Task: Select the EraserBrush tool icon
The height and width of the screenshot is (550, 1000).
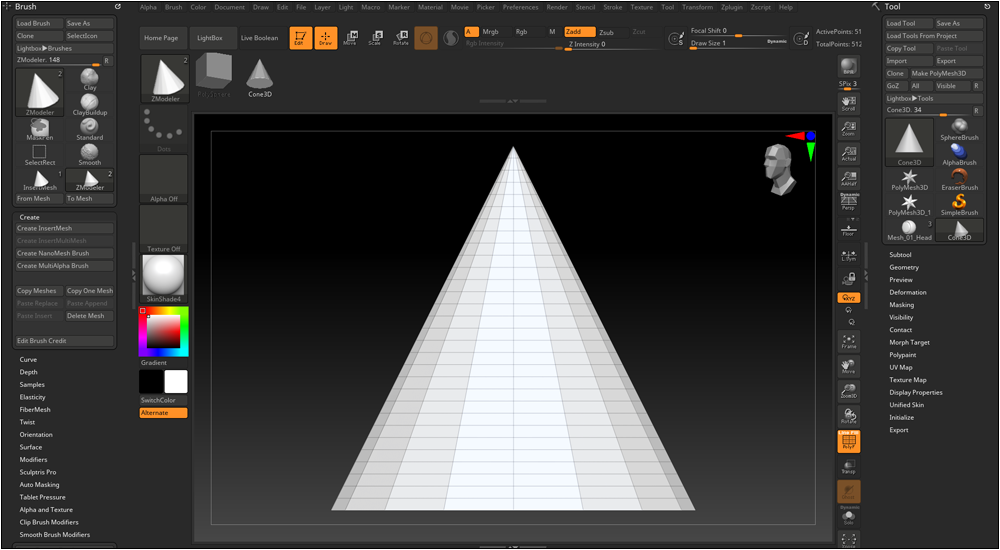Action: tap(959, 179)
